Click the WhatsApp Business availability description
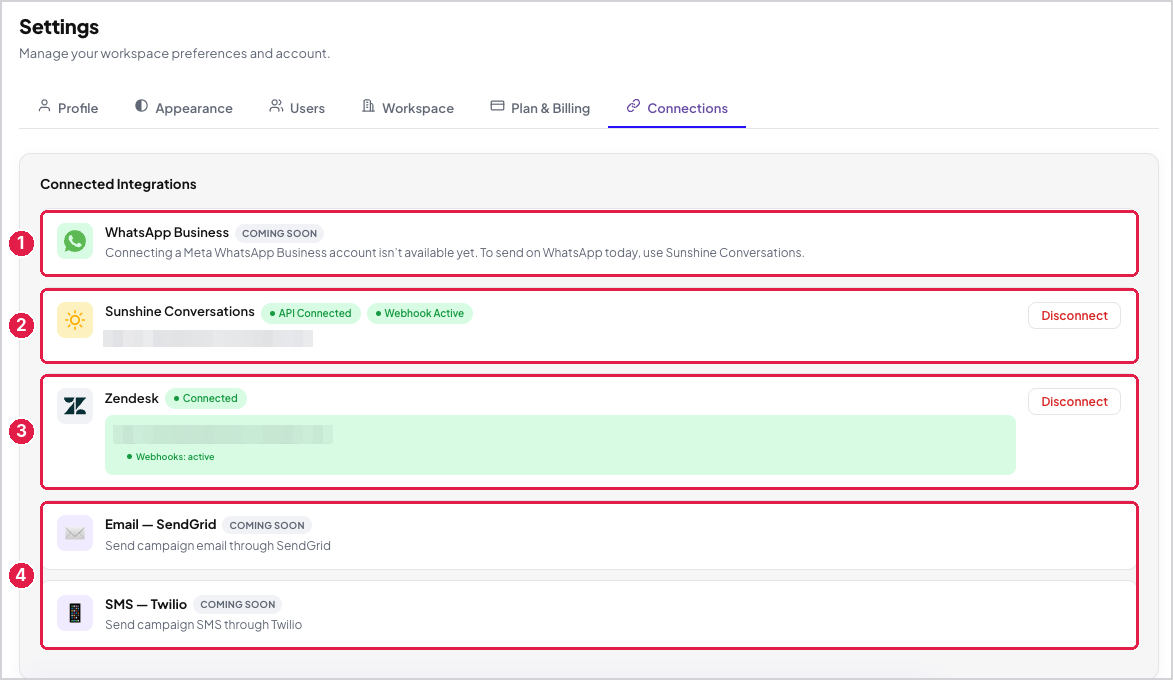Image resolution: width=1173 pixels, height=680 pixels. coord(455,253)
